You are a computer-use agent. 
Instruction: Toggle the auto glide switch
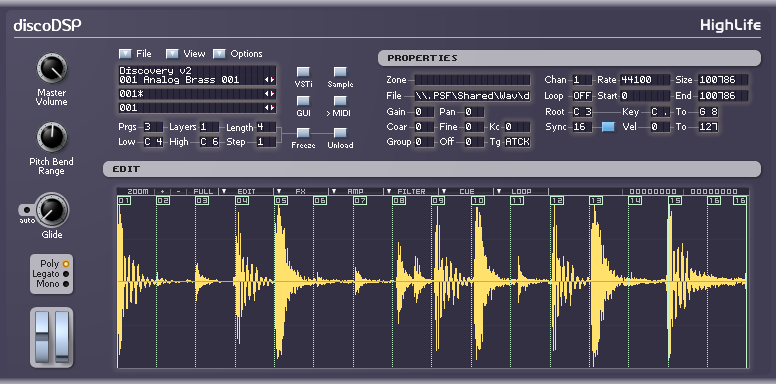27,209
